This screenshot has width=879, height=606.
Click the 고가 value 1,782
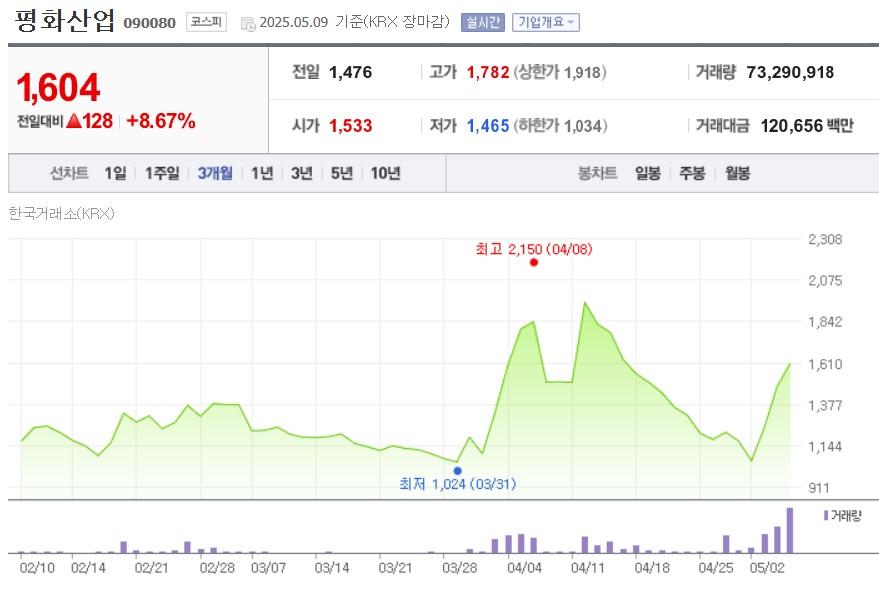(x=488, y=72)
